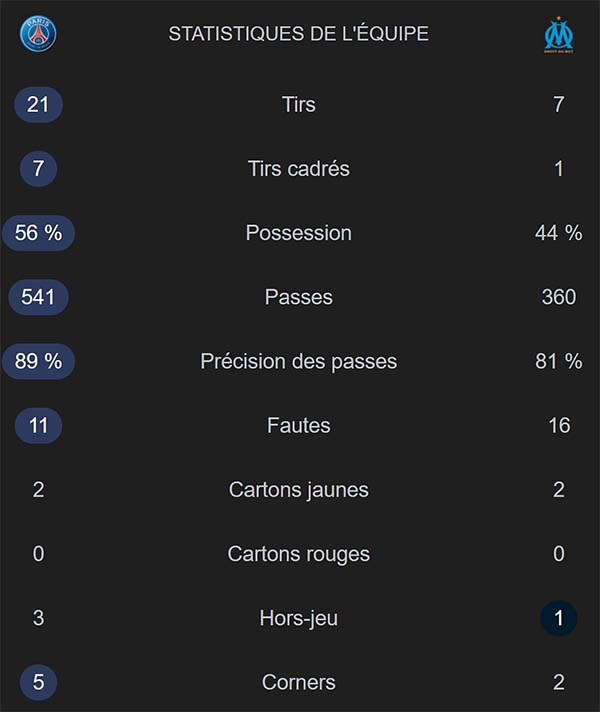This screenshot has height=712, width=600.
Task: Click the Cartons rouges label
Action: [x=298, y=554]
